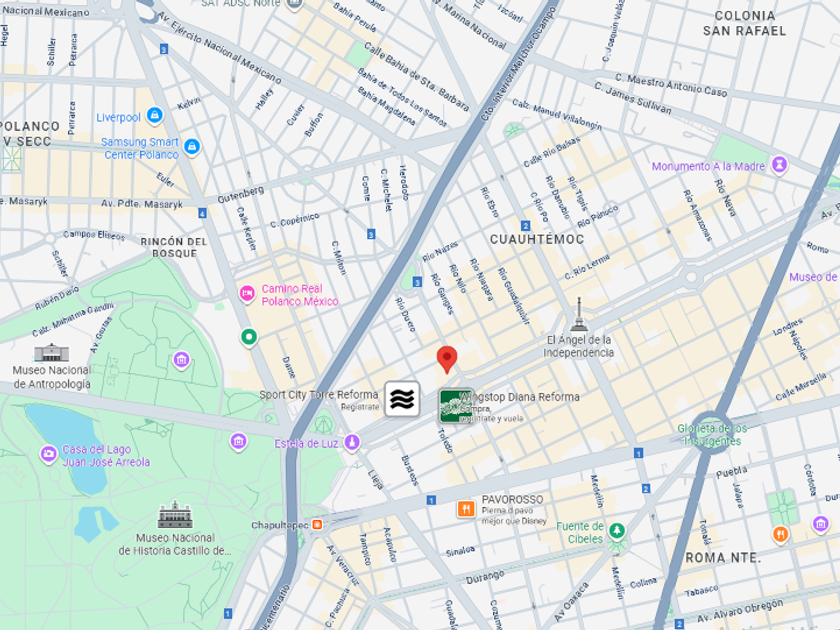Click El Ángel de la Independencia monument
Screen dimensions: 840x630
click(579, 315)
